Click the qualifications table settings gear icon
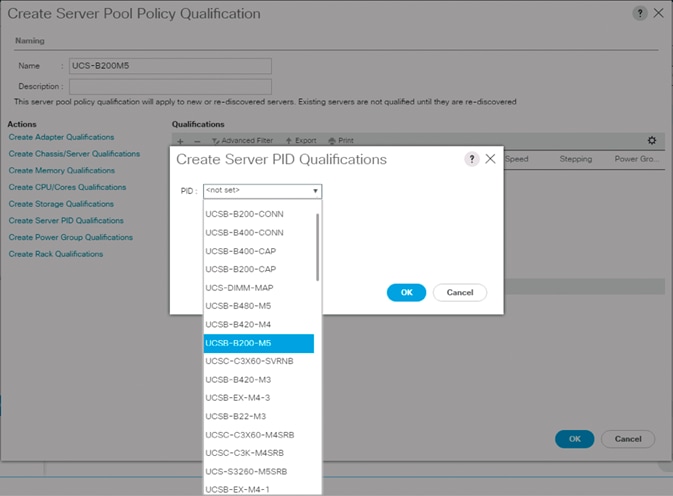The image size is (673, 496). pyautogui.click(x=652, y=140)
